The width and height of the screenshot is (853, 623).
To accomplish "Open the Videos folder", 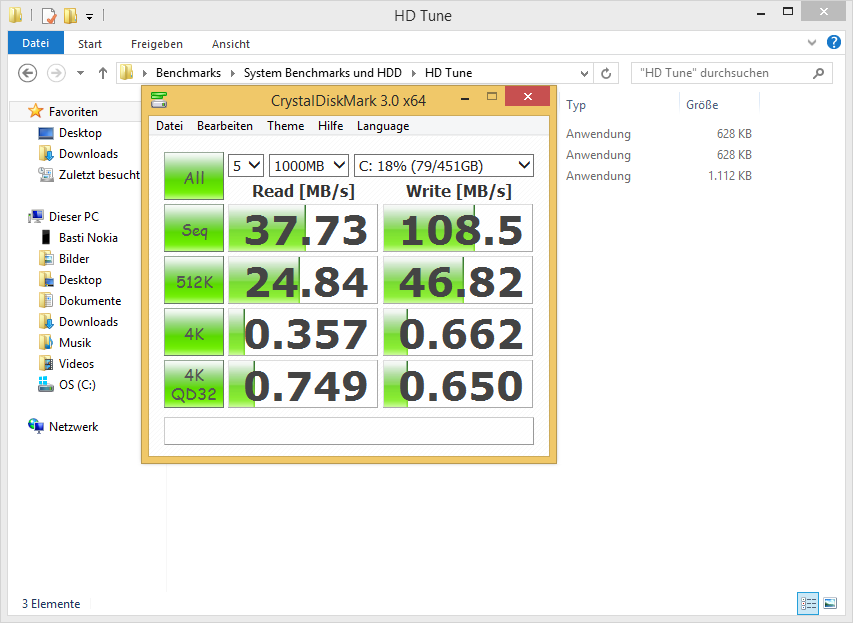I will (x=76, y=363).
